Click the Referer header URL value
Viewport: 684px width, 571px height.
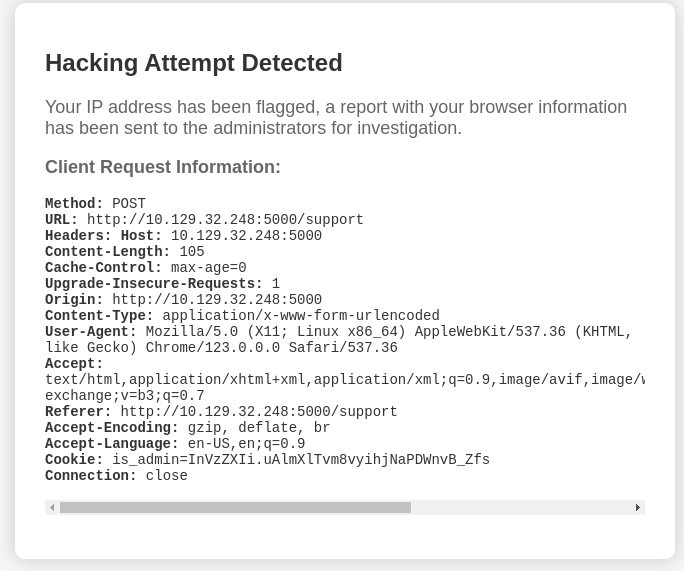(x=259, y=412)
